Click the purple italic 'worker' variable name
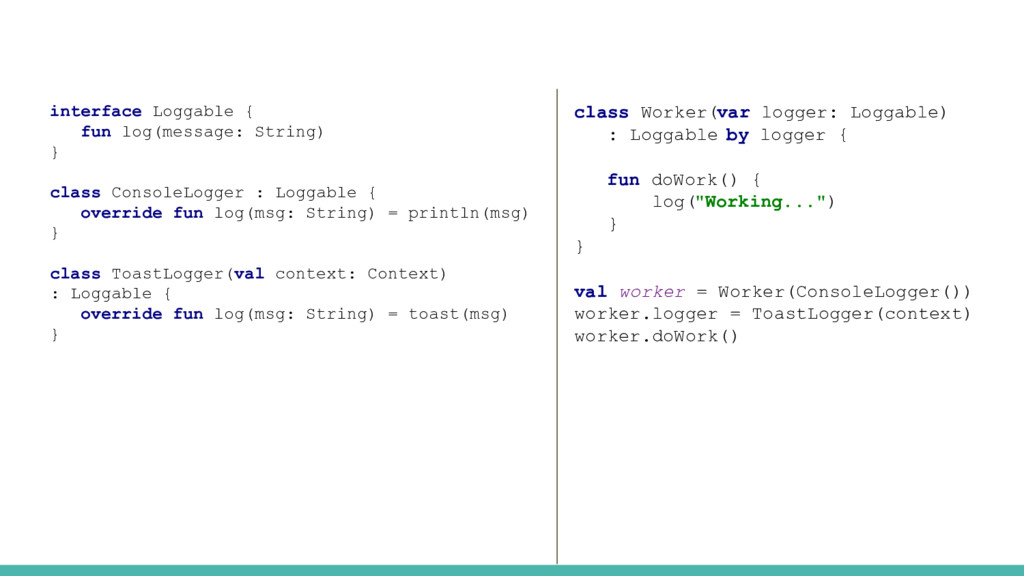Viewport: 1024px width, 576px height. (652, 292)
